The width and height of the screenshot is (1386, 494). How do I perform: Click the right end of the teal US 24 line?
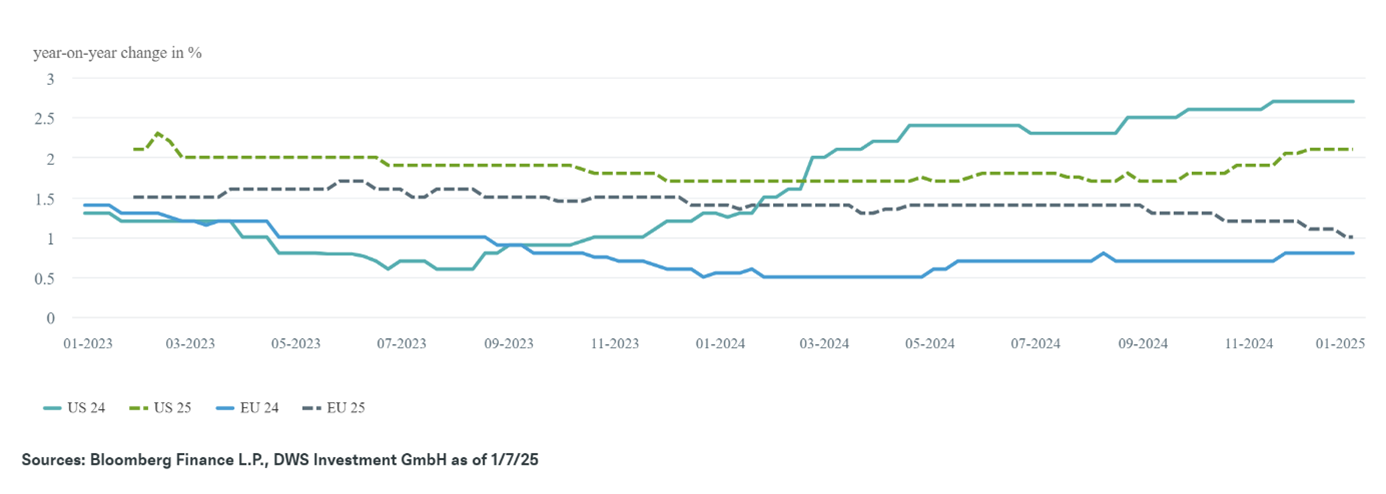[x=1353, y=101]
